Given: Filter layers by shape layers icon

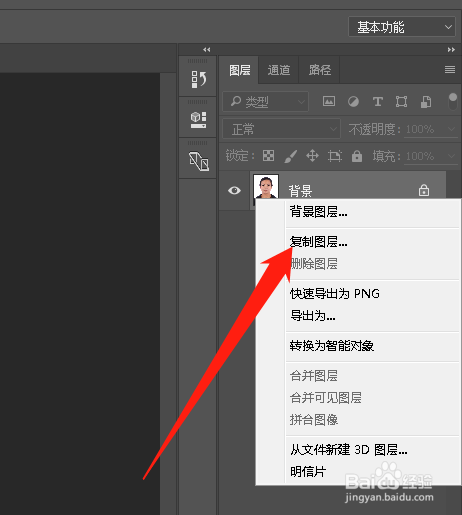Looking at the screenshot, I should pyautogui.click(x=401, y=101).
